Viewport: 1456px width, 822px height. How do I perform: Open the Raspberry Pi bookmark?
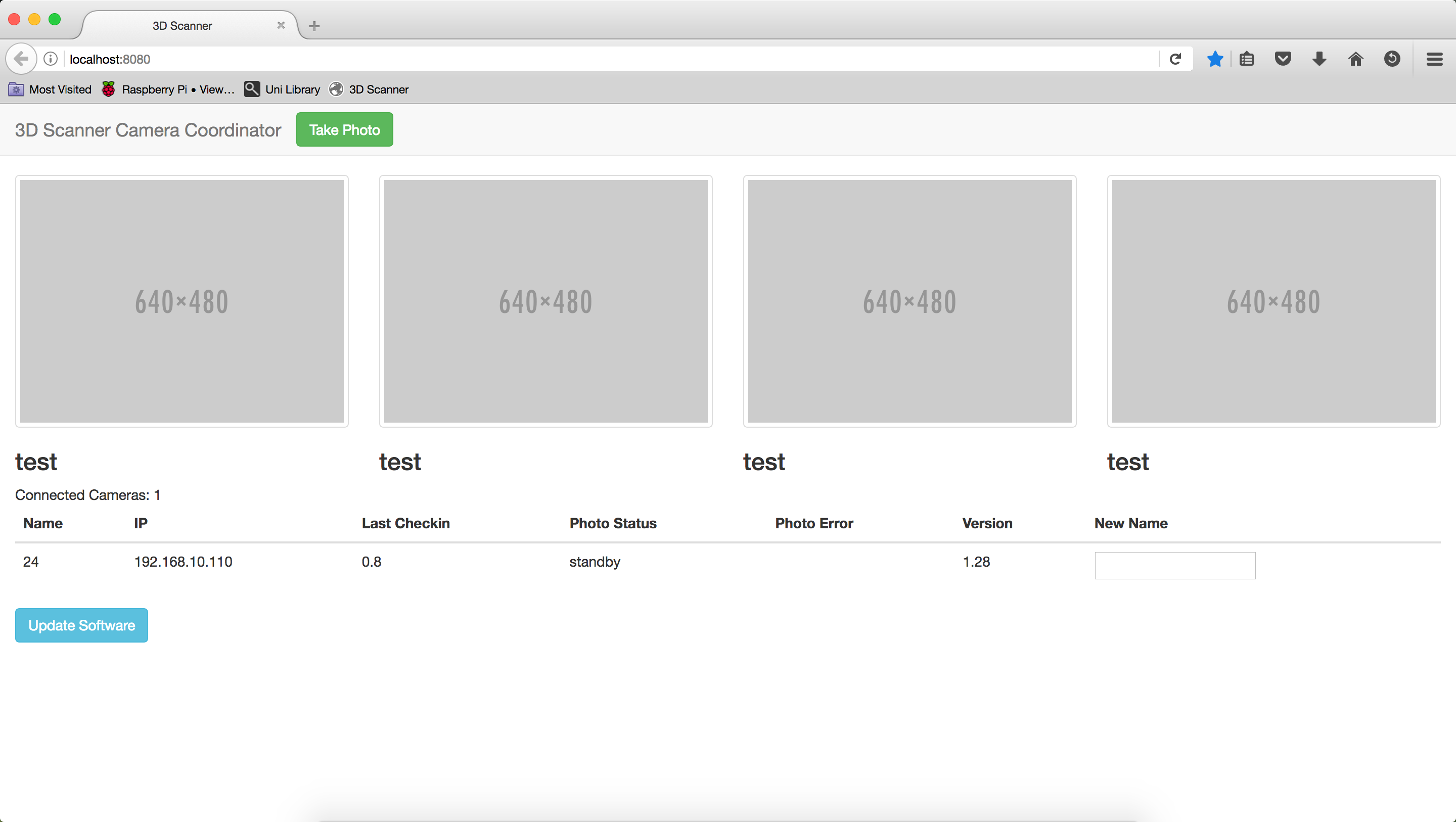click(x=168, y=89)
